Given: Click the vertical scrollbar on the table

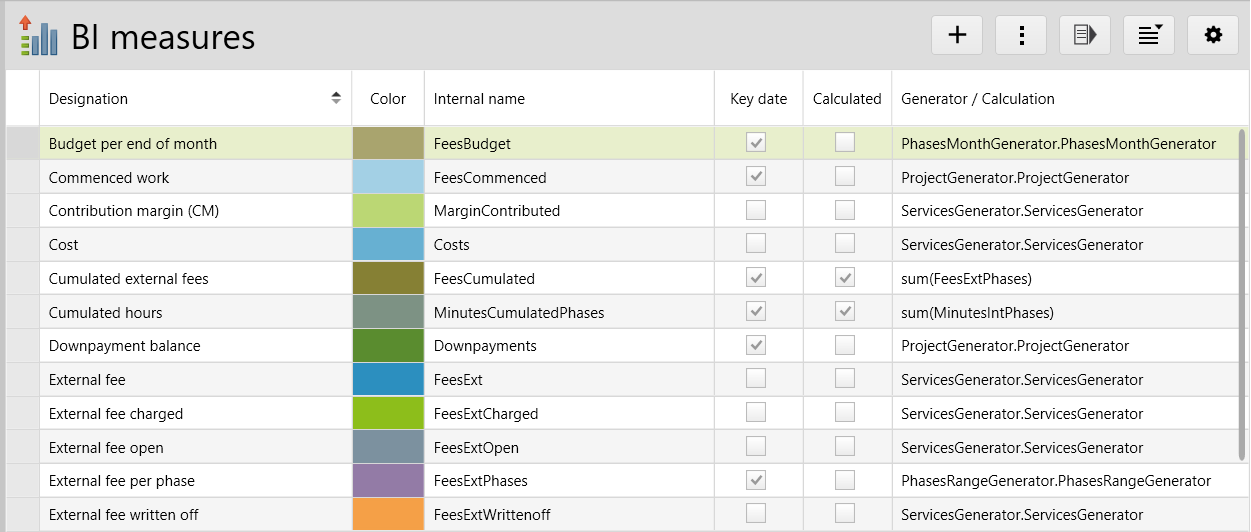Looking at the screenshot, I should pos(1243,290).
